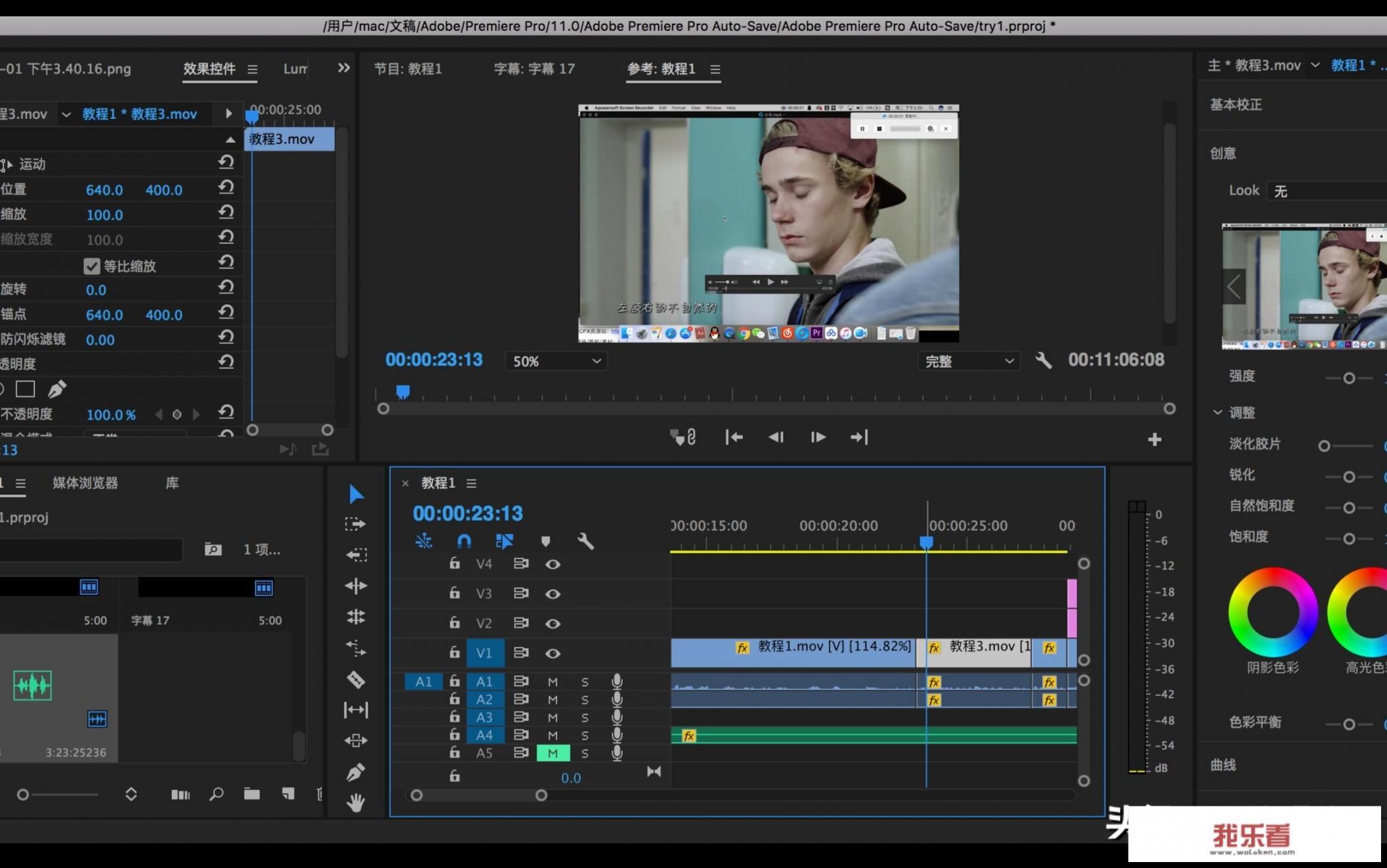Hide track V1 output eye

(553, 653)
